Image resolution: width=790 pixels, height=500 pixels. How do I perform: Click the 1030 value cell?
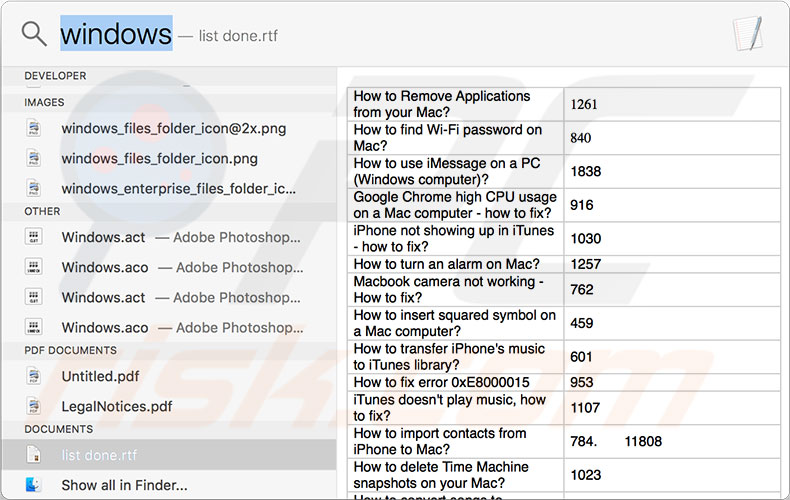673,239
